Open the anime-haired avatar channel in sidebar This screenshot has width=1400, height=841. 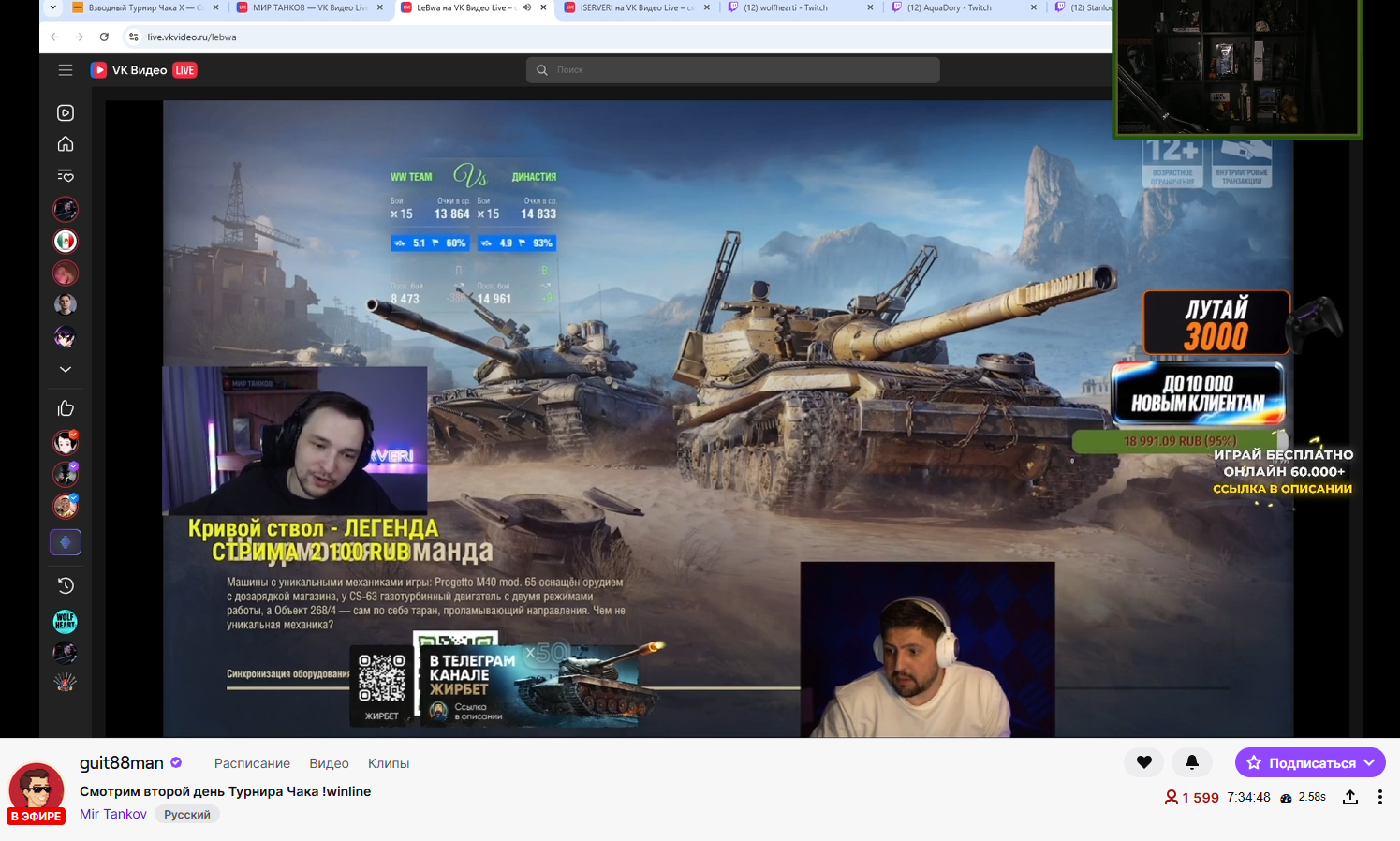(x=66, y=337)
